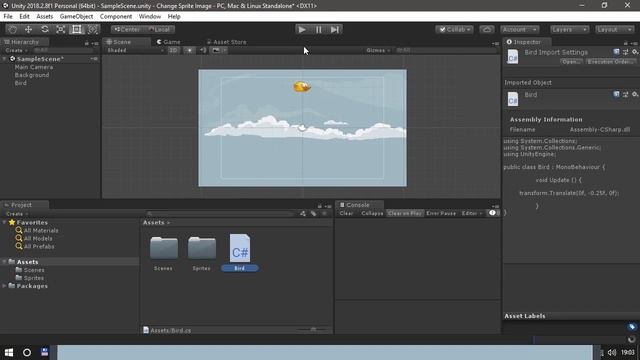Open Bird Import Settings help icon
The width and height of the screenshot is (640, 360).
pos(616,52)
